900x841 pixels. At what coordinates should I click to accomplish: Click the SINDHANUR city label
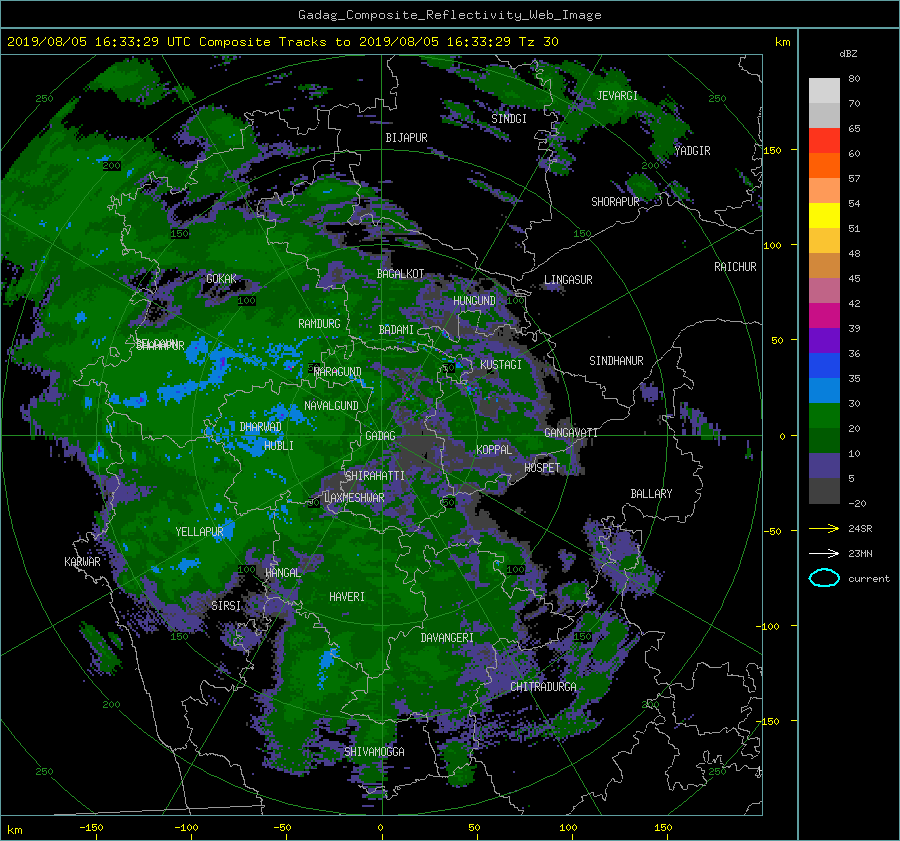[616, 361]
